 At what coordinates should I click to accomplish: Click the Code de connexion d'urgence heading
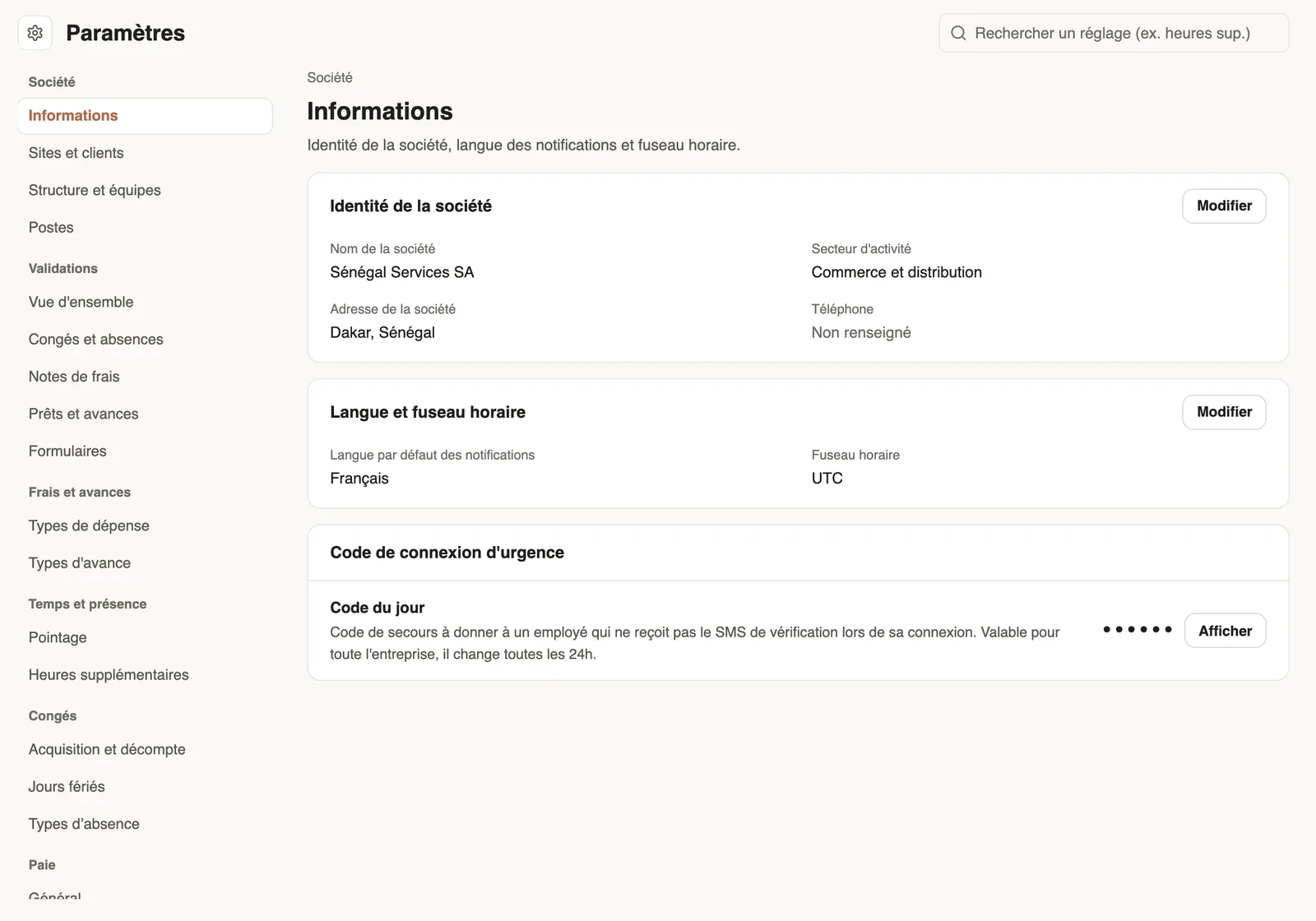click(x=447, y=553)
